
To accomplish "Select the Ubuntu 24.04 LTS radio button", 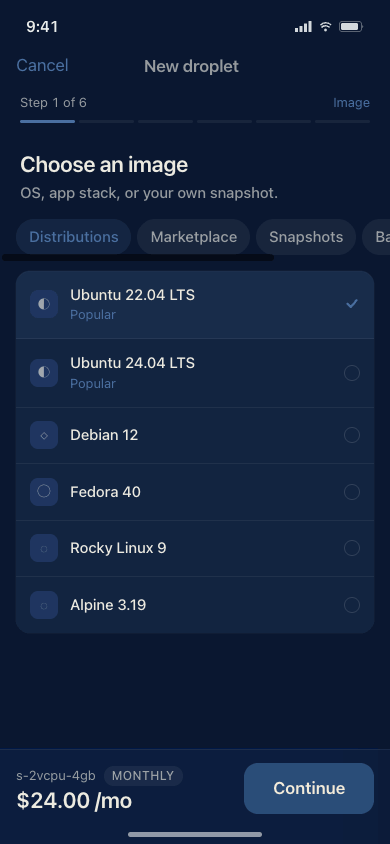I will pyautogui.click(x=352, y=373).
